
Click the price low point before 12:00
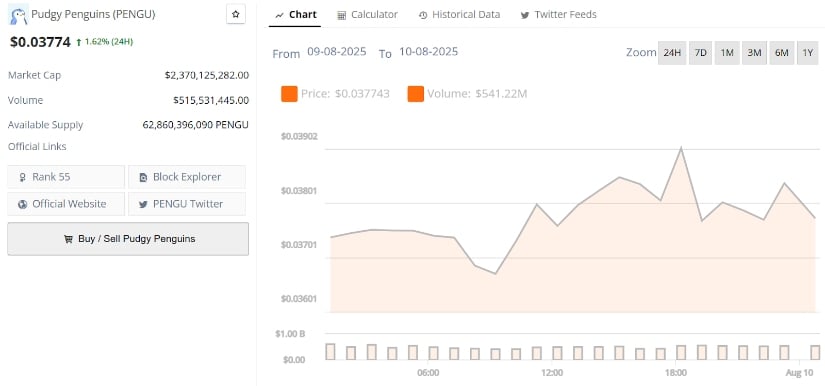(x=495, y=273)
